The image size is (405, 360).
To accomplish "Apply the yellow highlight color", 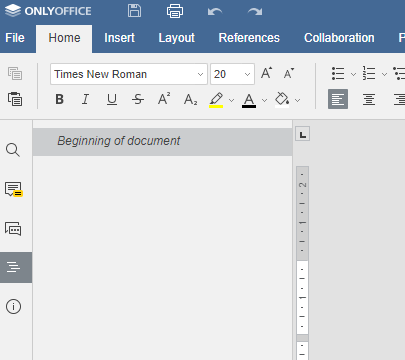I will pyautogui.click(x=216, y=100).
